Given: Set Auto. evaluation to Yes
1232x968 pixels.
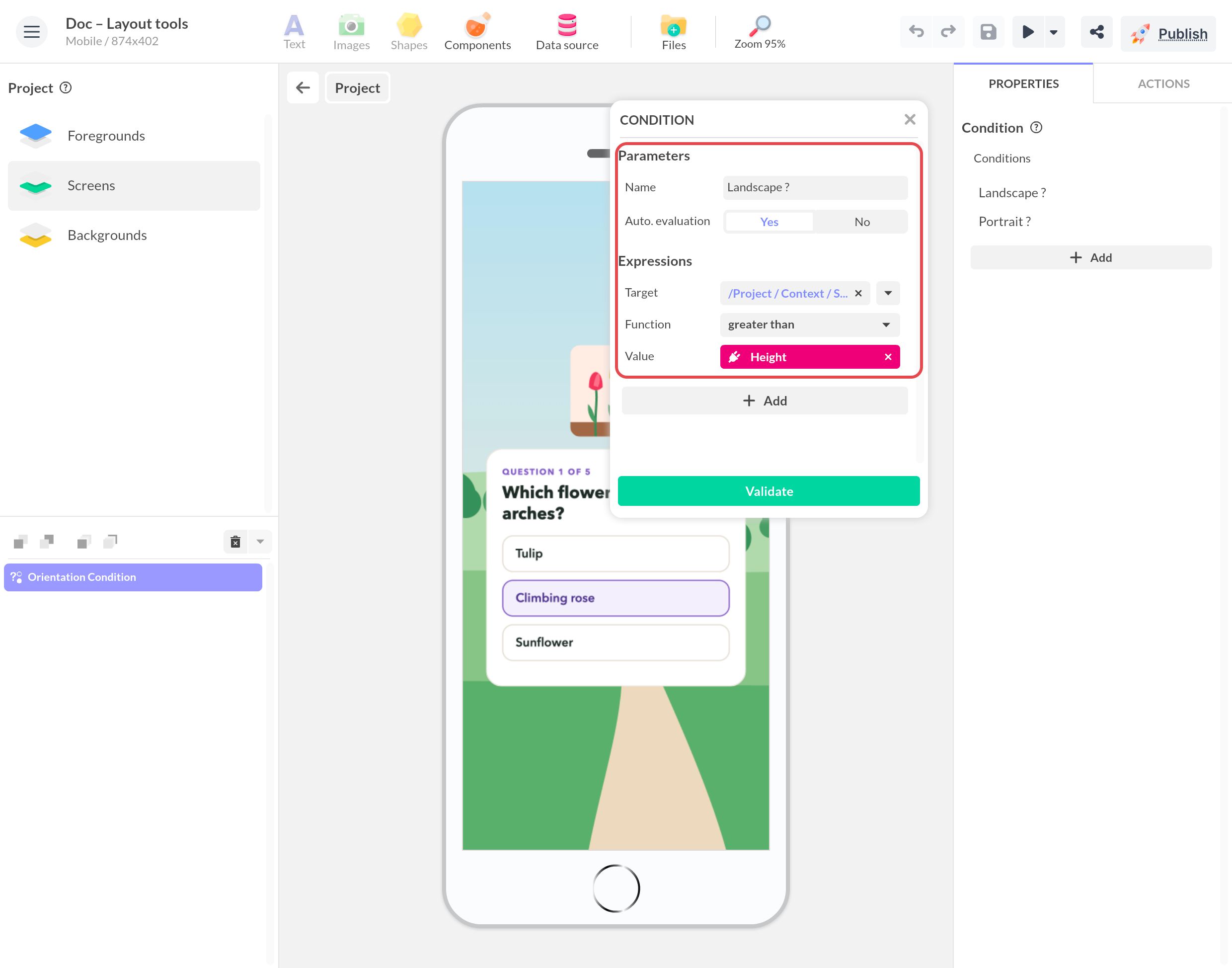Looking at the screenshot, I should click(x=769, y=222).
